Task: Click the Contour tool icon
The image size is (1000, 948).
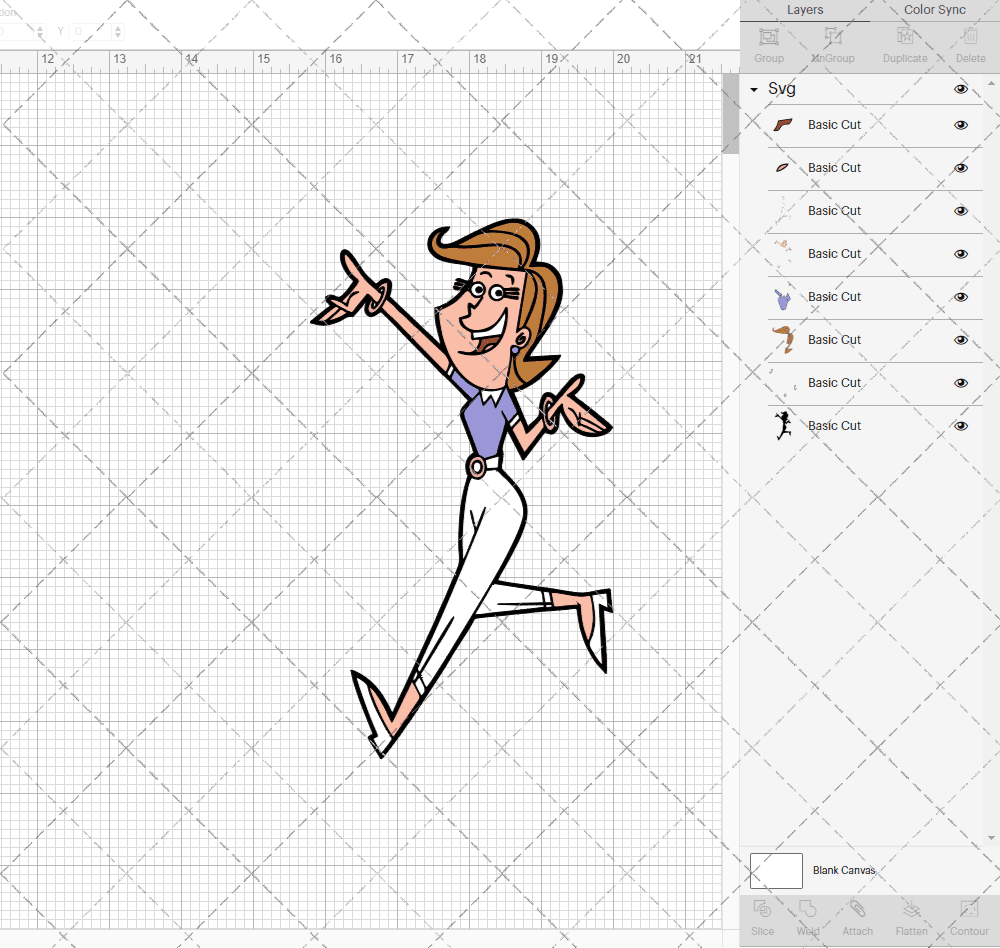Action: 969,908
